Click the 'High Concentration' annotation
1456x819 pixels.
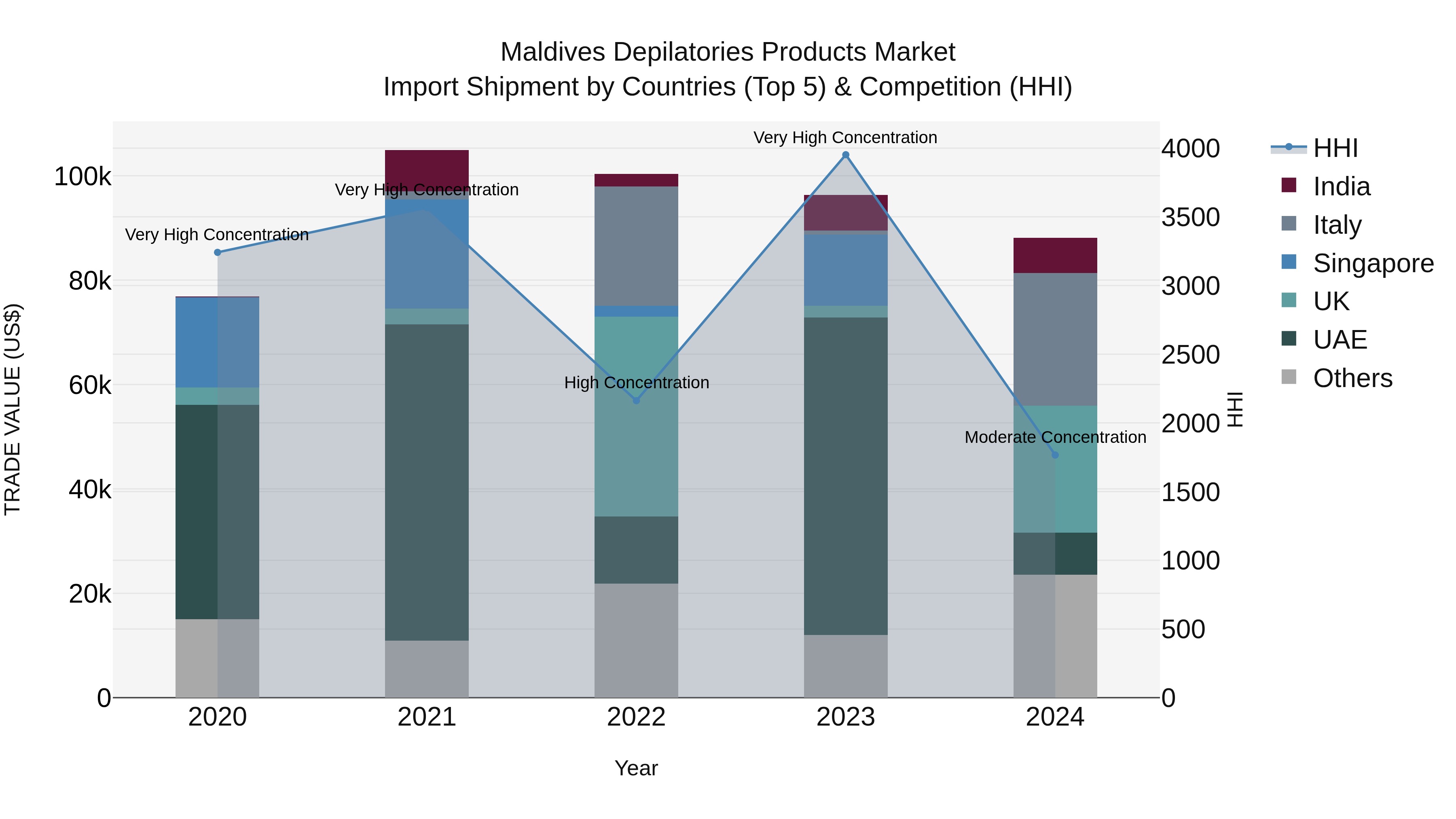637,383
